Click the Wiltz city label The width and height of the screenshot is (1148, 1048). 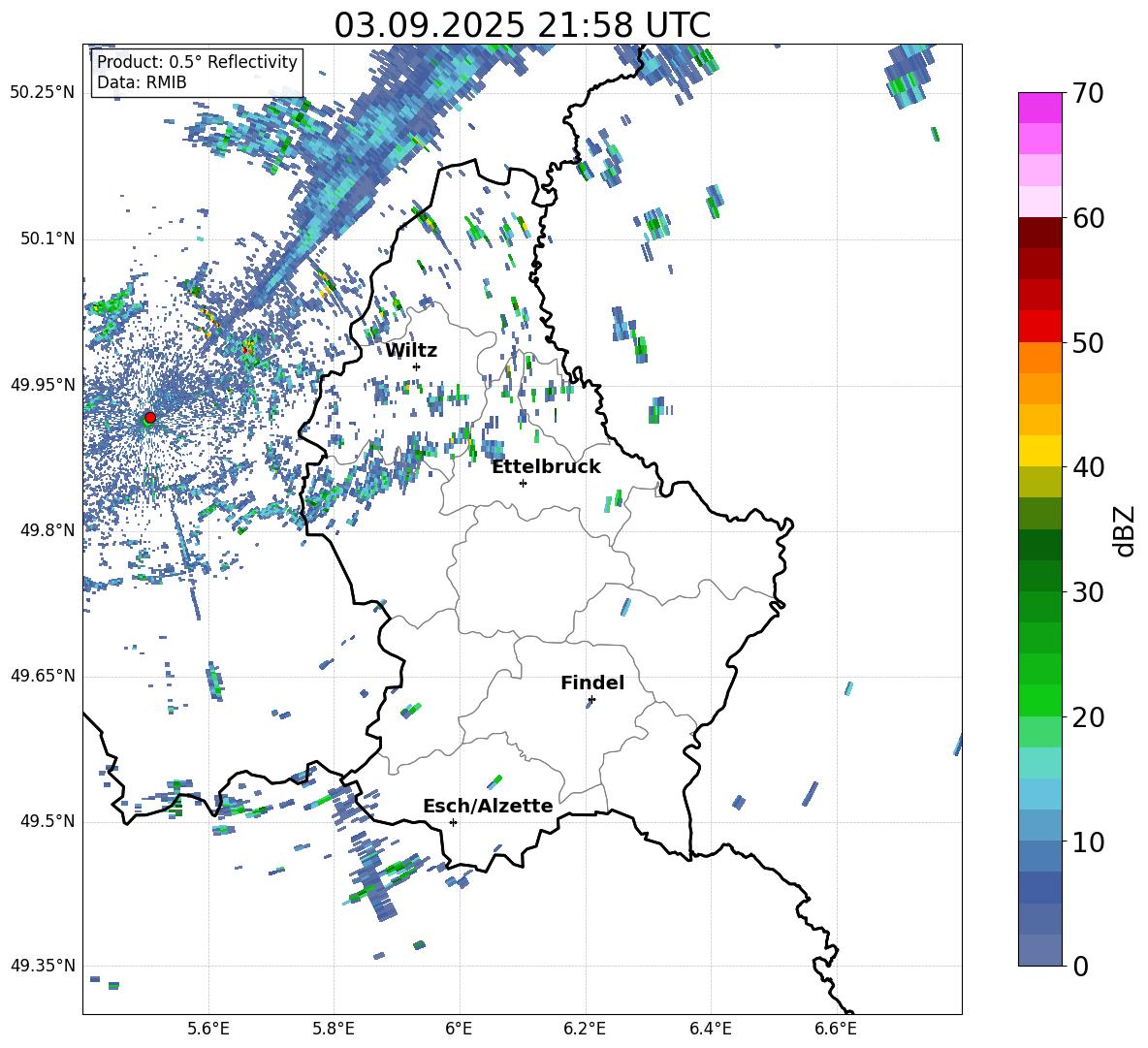click(411, 351)
